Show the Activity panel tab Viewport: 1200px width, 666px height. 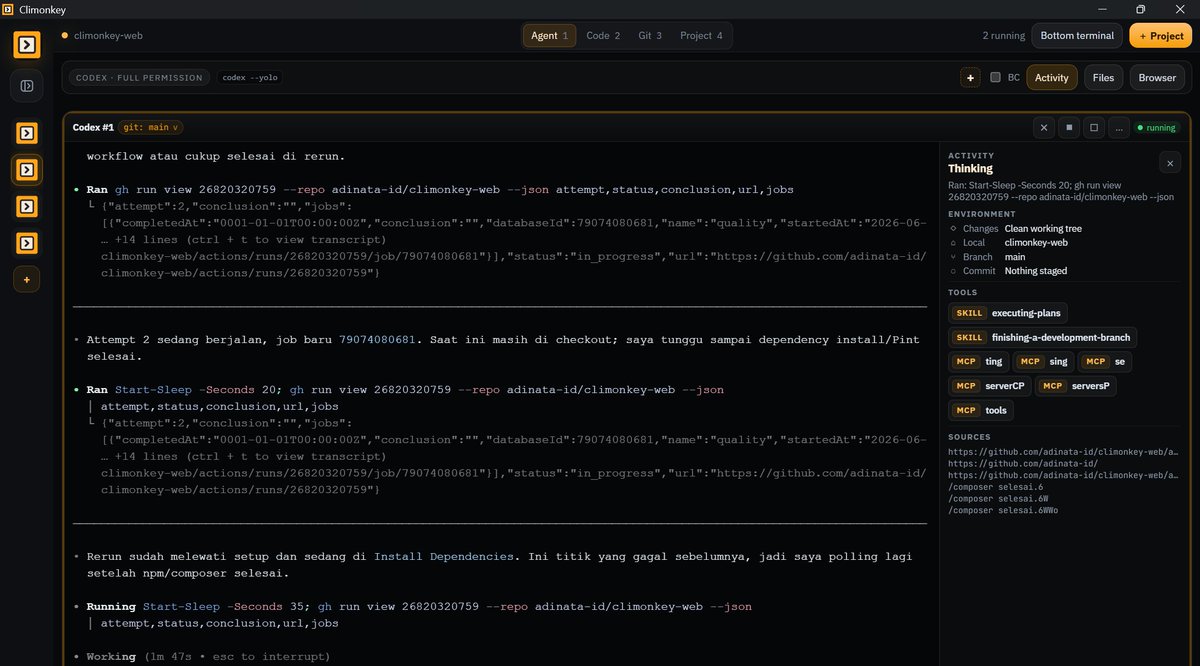tap(1052, 77)
